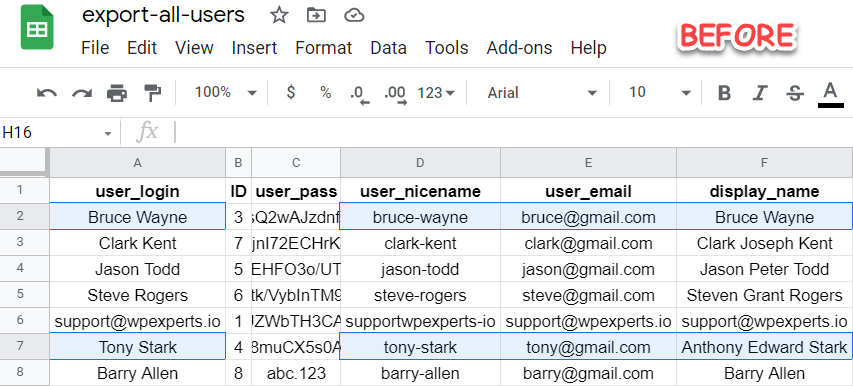Open the Help menu

point(589,48)
